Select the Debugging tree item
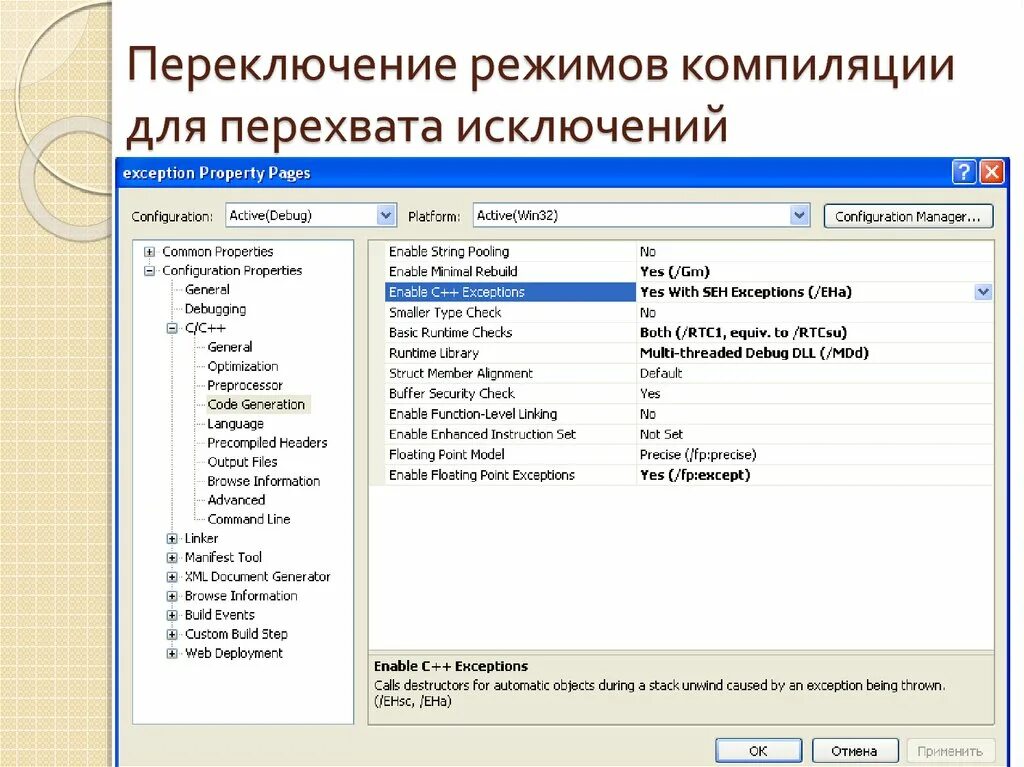Image resolution: width=1024 pixels, height=767 pixels. coord(216,309)
